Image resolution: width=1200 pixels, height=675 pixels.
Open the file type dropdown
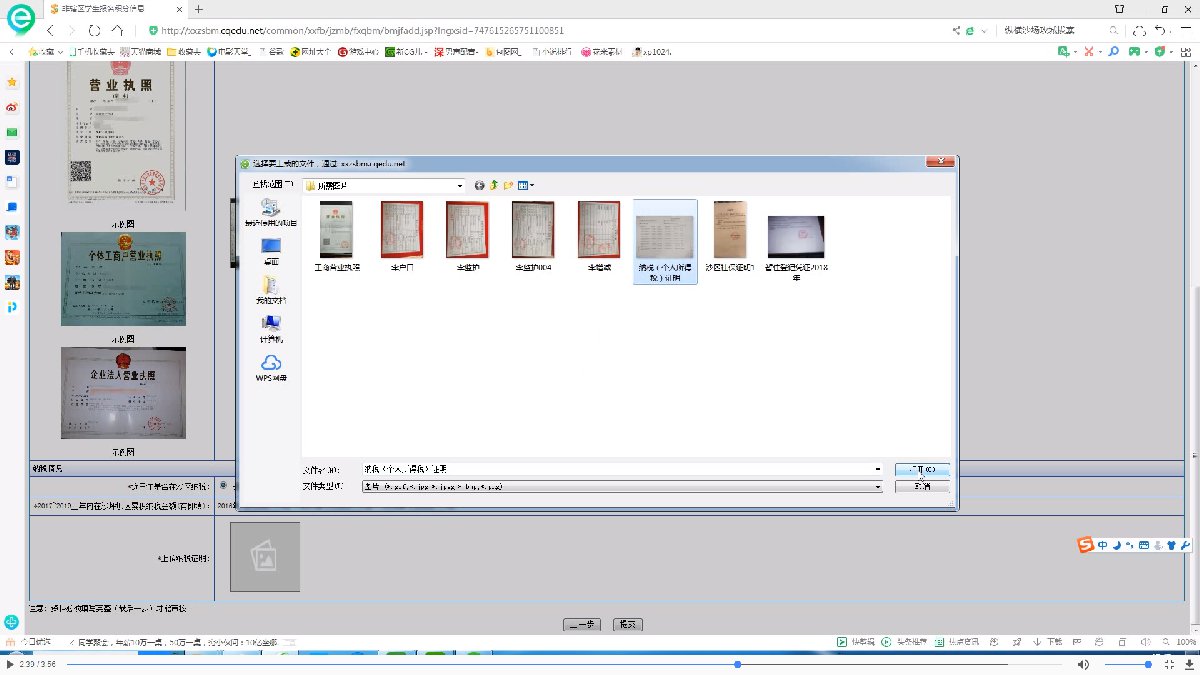point(878,486)
